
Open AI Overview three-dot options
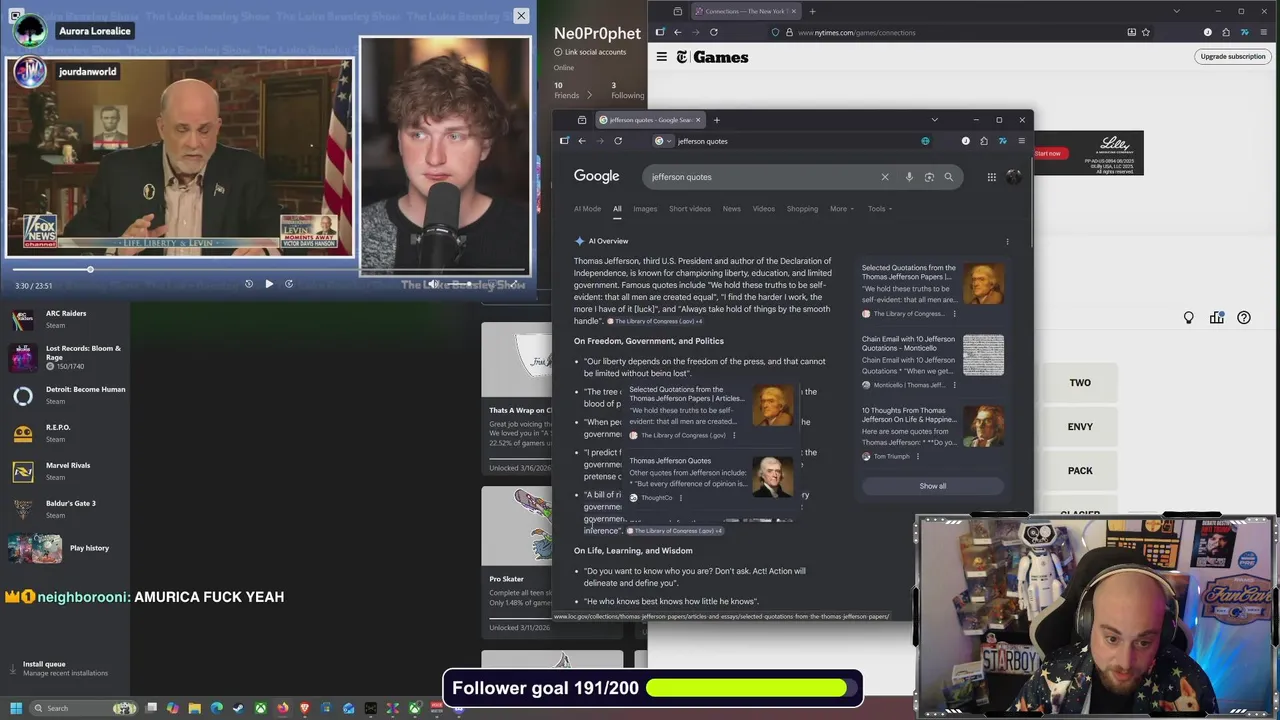click(1007, 241)
